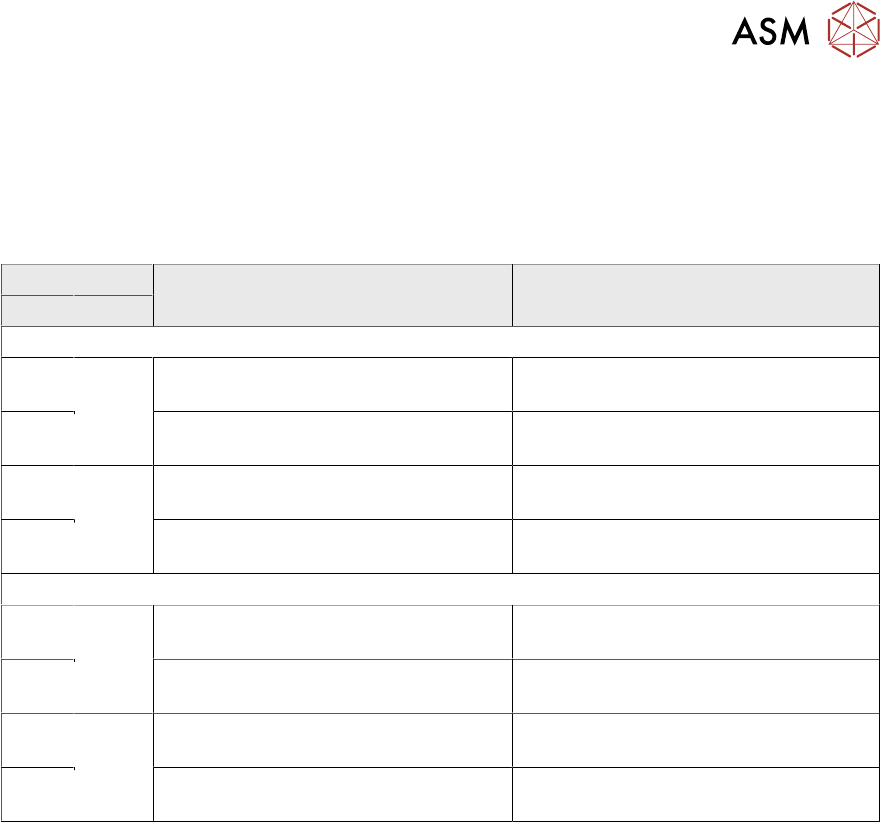Click second section's last row right cell
Screen dimensions: 880x822
pos(695,794)
